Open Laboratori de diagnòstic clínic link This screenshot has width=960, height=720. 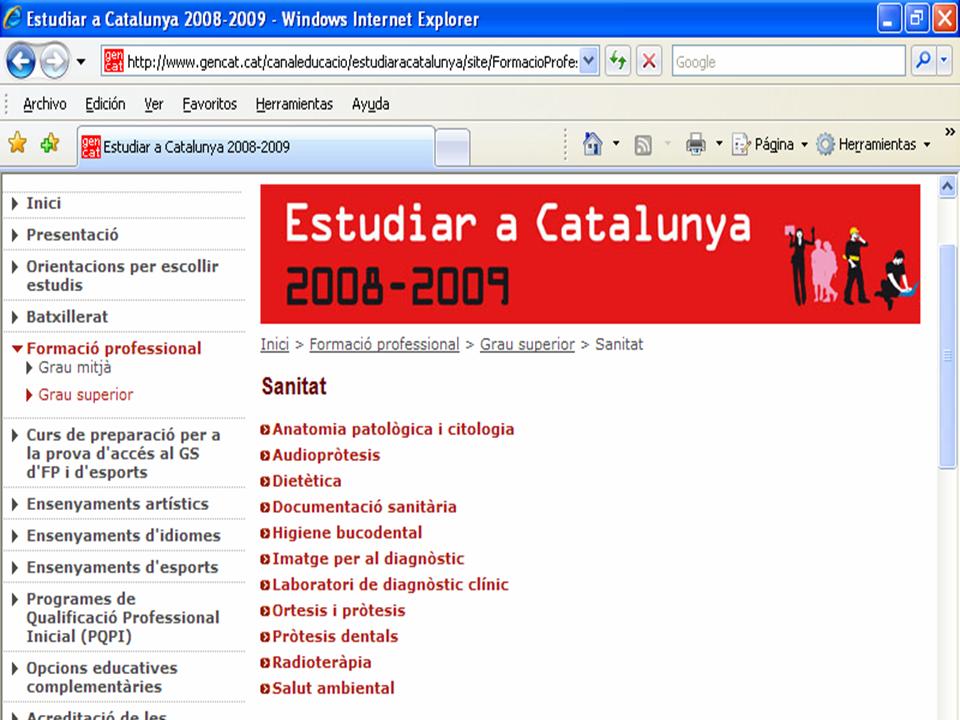(x=390, y=585)
